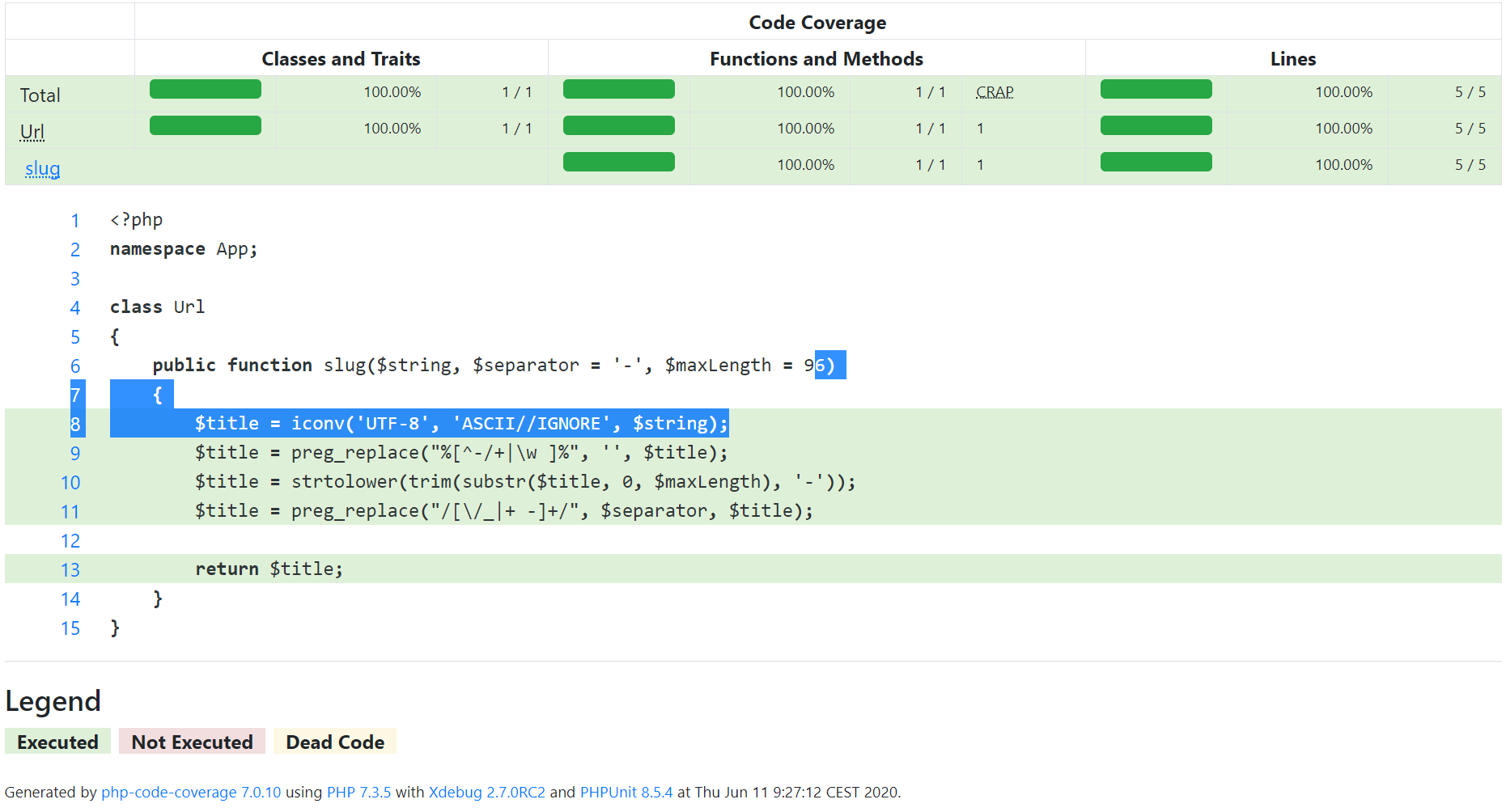Click the '<?php' opening tag line

pos(137,220)
